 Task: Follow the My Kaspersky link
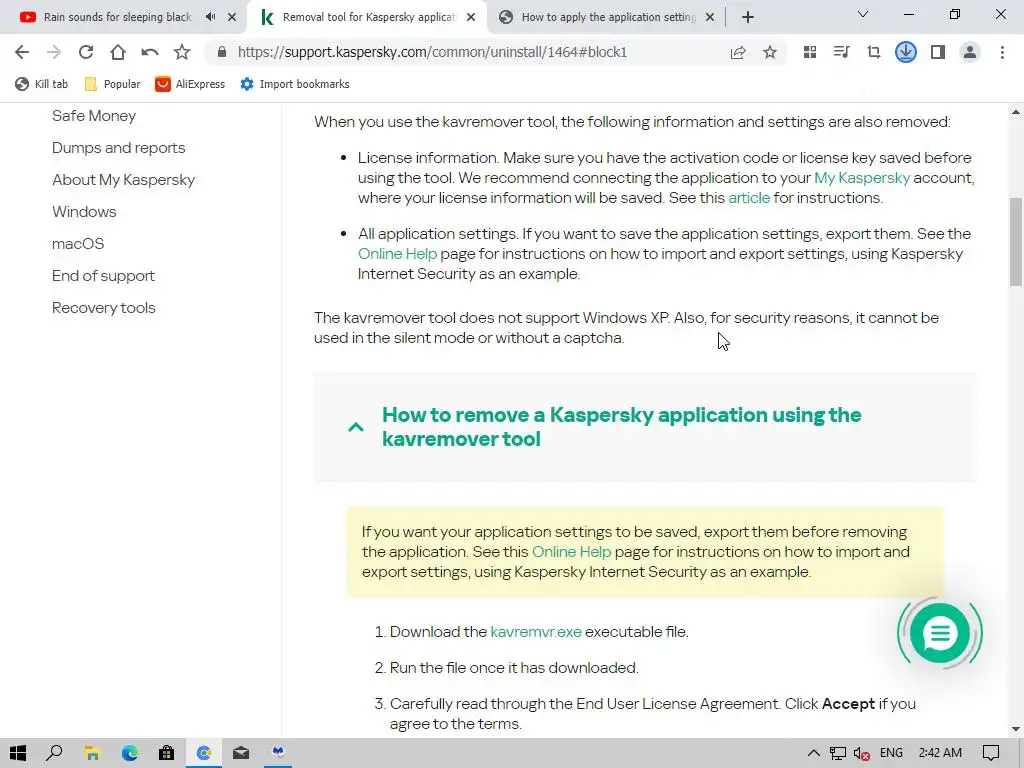click(861, 178)
